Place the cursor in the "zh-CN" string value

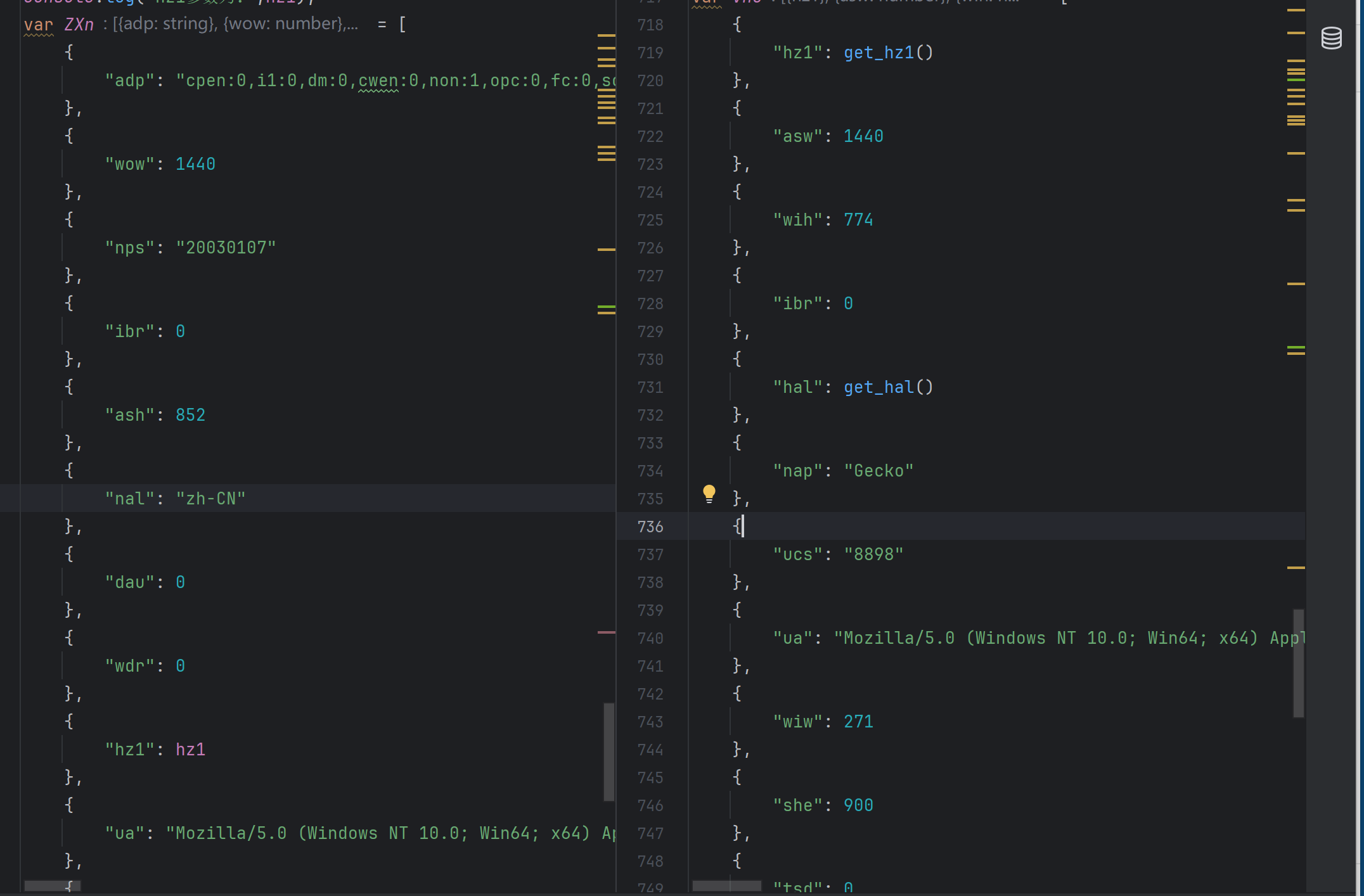(210, 499)
